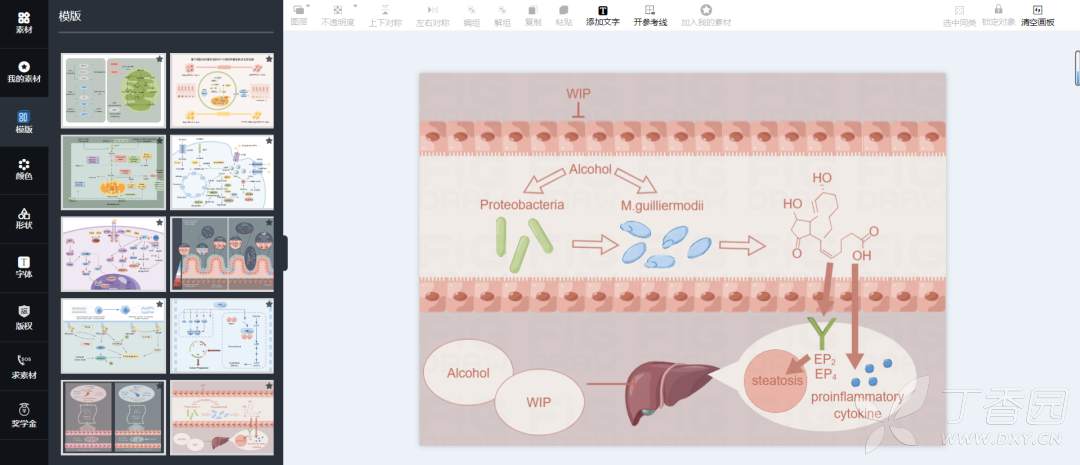Toggle 锁定对象 lock object
1080x465 pixels.
pyautogui.click(x=997, y=15)
